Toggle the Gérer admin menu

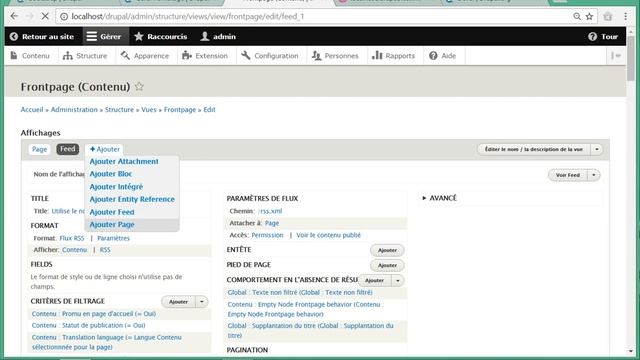tap(106, 37)
